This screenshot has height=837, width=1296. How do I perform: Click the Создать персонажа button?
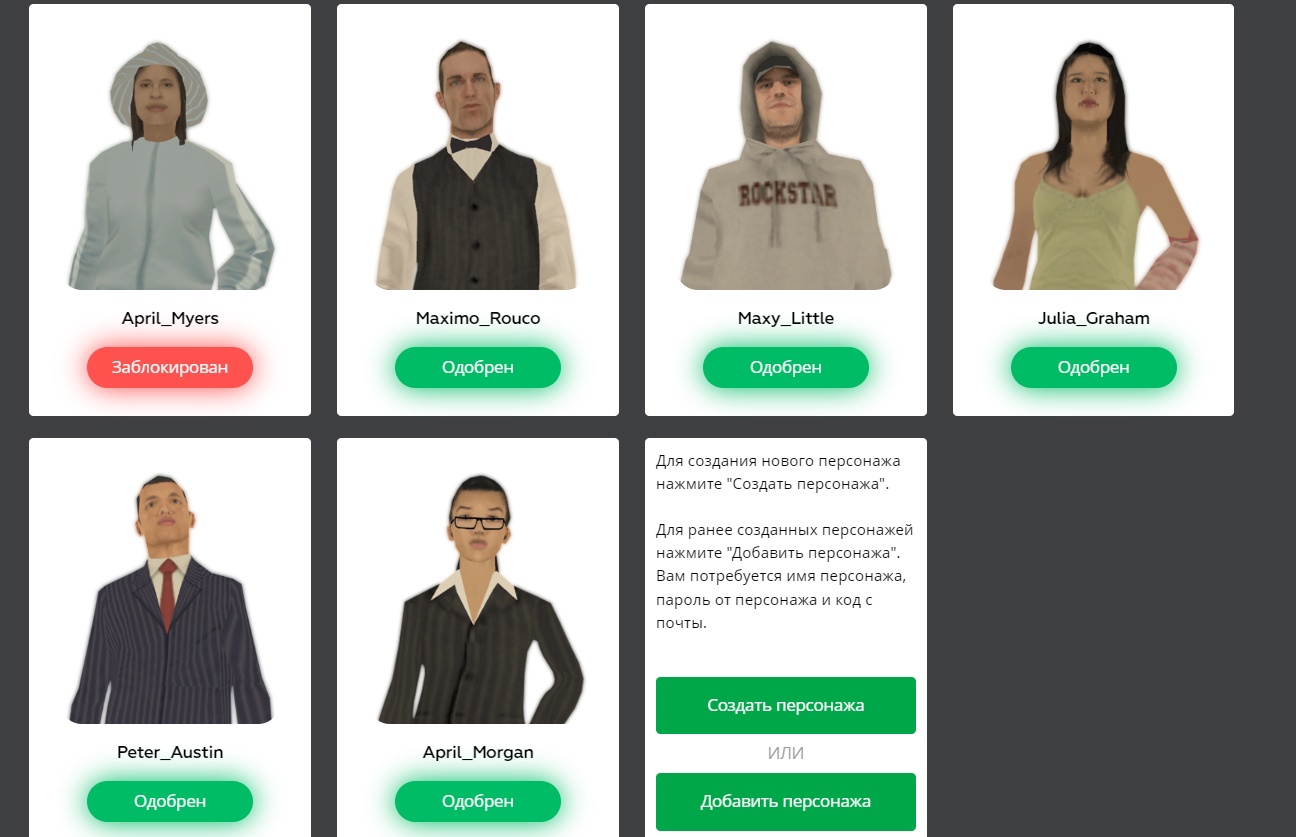[x=786, y=705]
